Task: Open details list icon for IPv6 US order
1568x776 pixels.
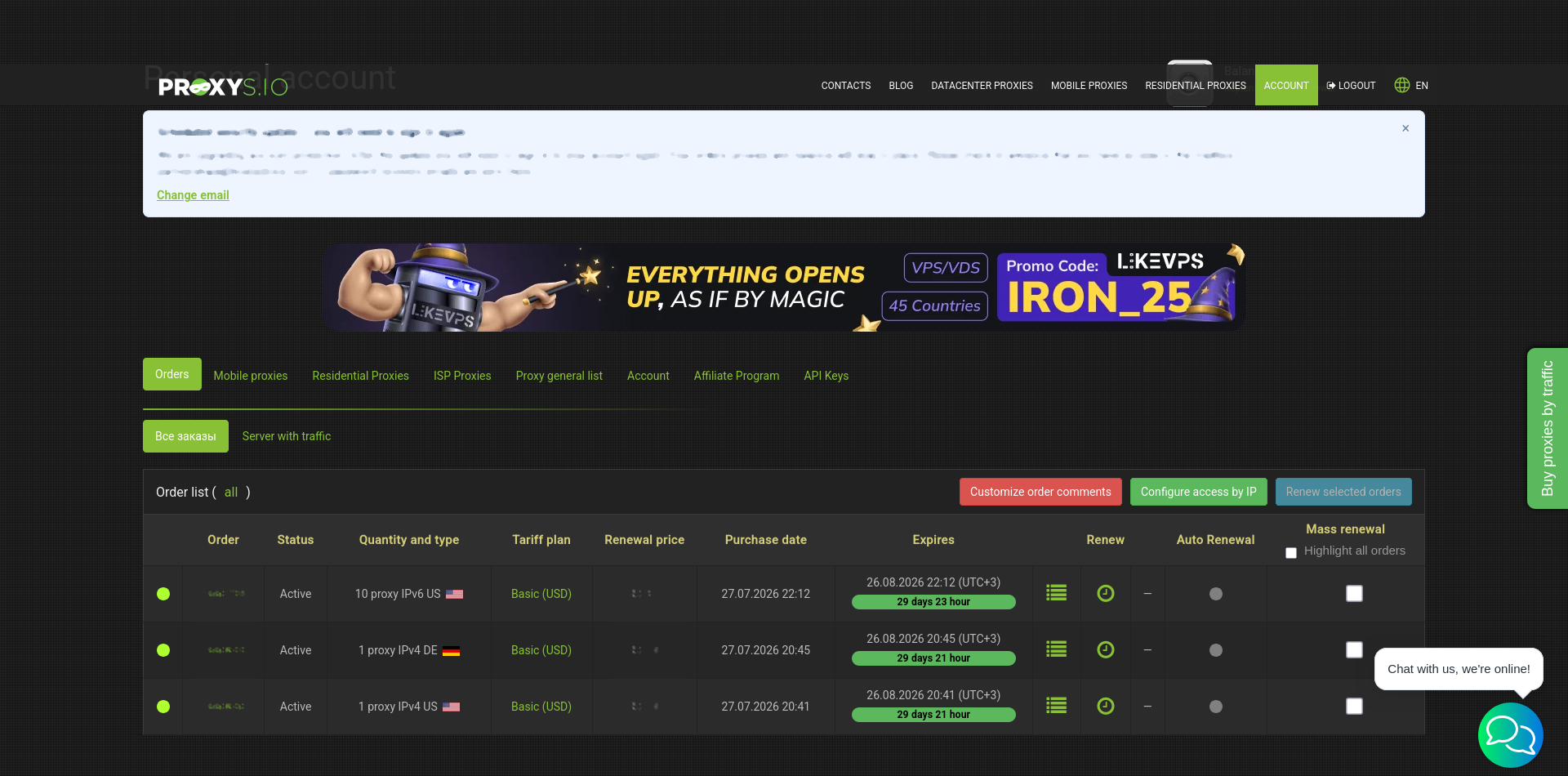Action: click(1056, 593)
